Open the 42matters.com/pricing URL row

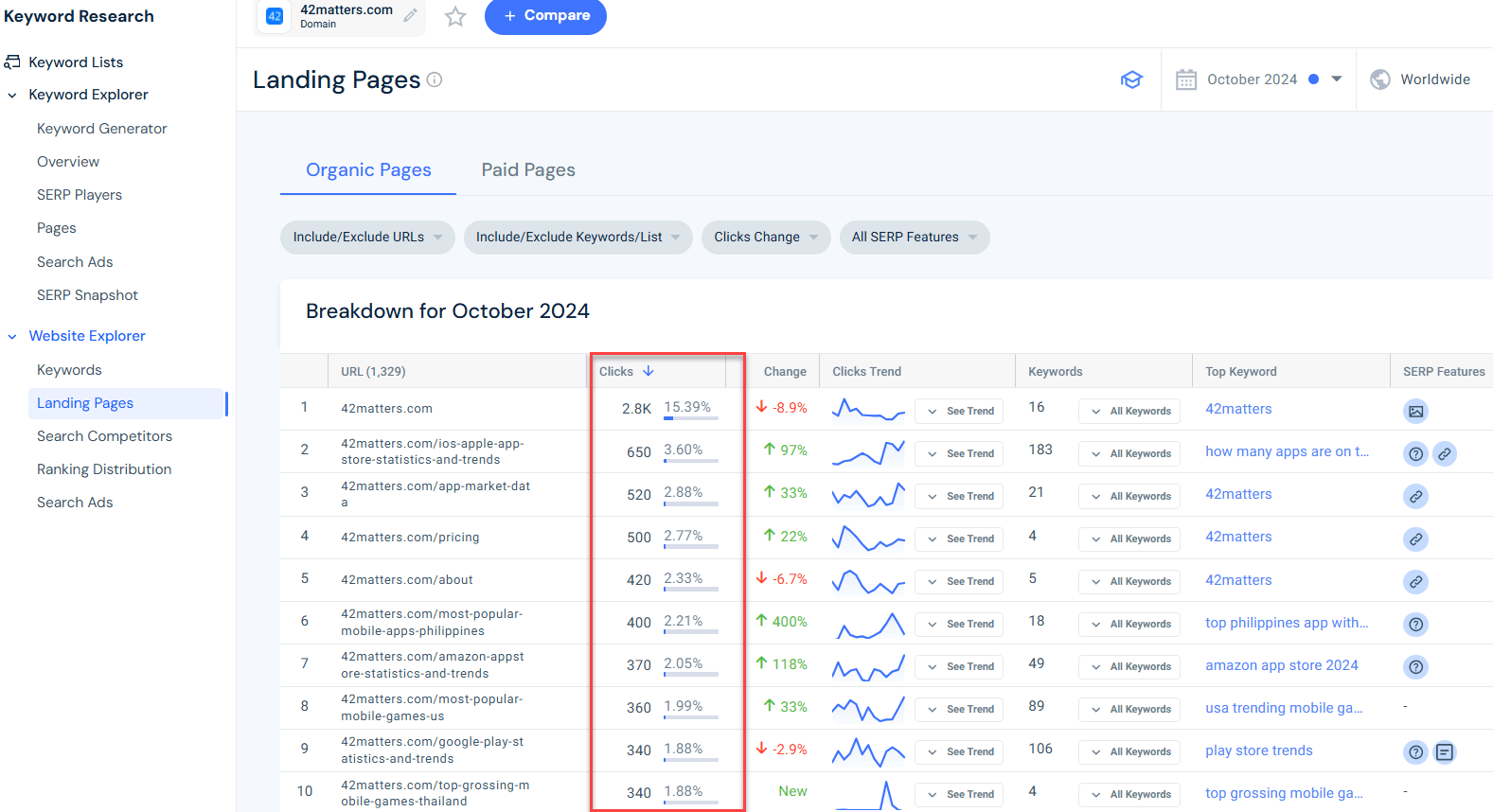410,537
